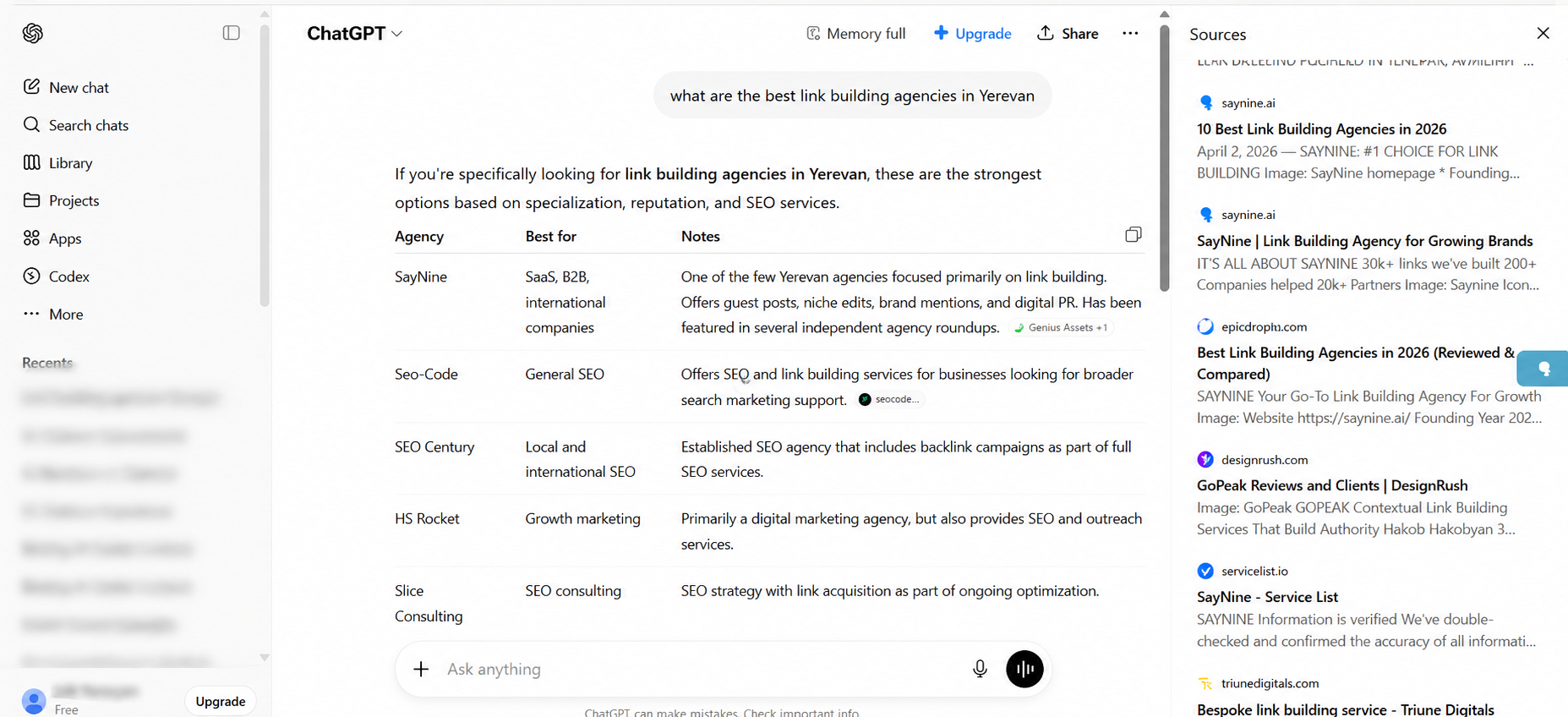Image resolution: width=1568 pixels, height=717 pixels.
Task: Click the Memory full indicator
Action: click(x=855, y=34)
